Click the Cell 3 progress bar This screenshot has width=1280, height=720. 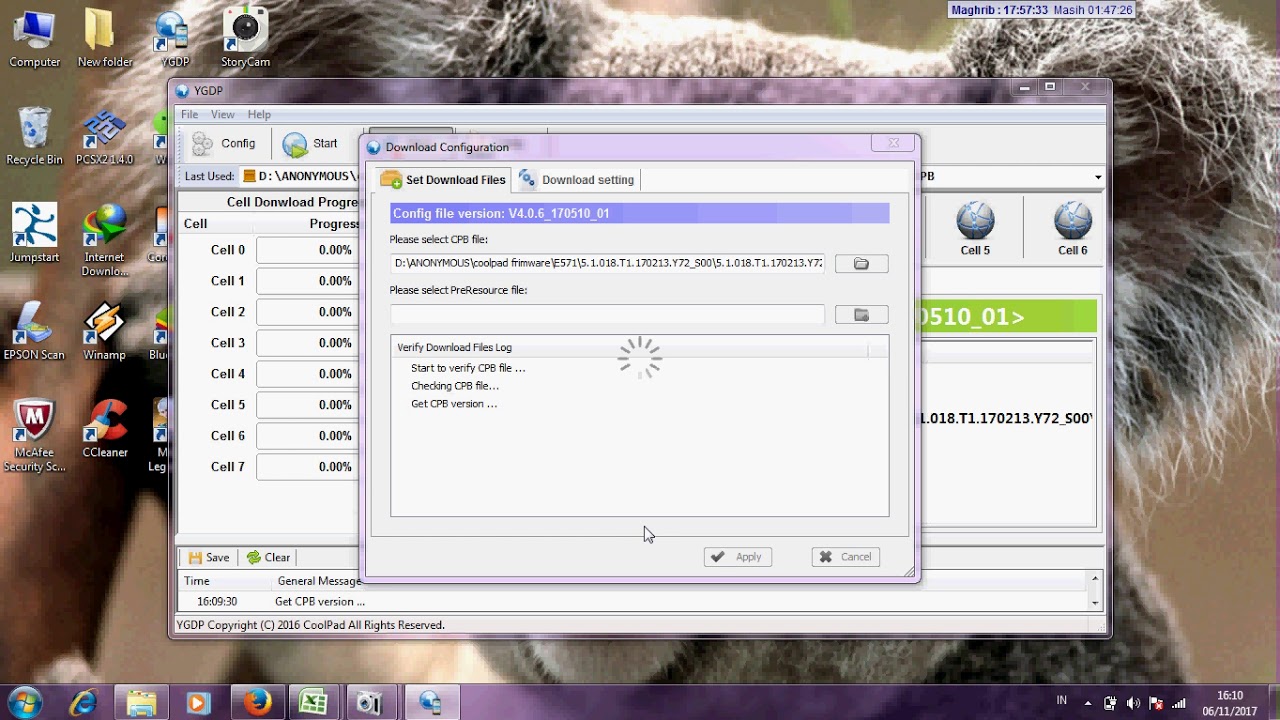pos(307,343)
